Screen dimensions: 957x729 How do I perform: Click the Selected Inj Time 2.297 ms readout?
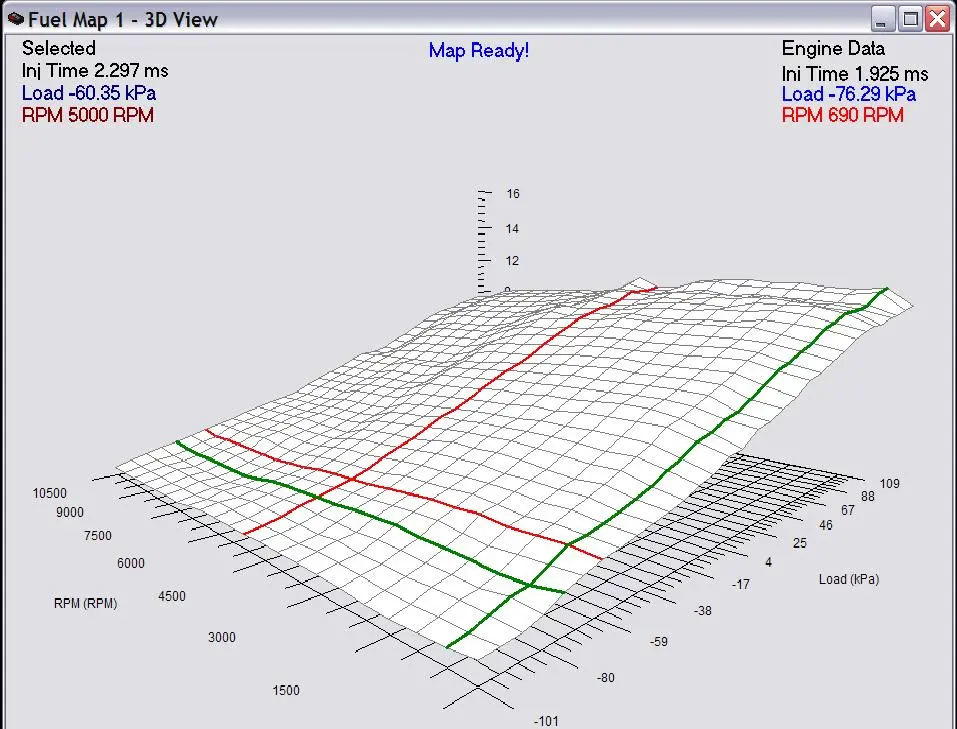click(95, 71)
